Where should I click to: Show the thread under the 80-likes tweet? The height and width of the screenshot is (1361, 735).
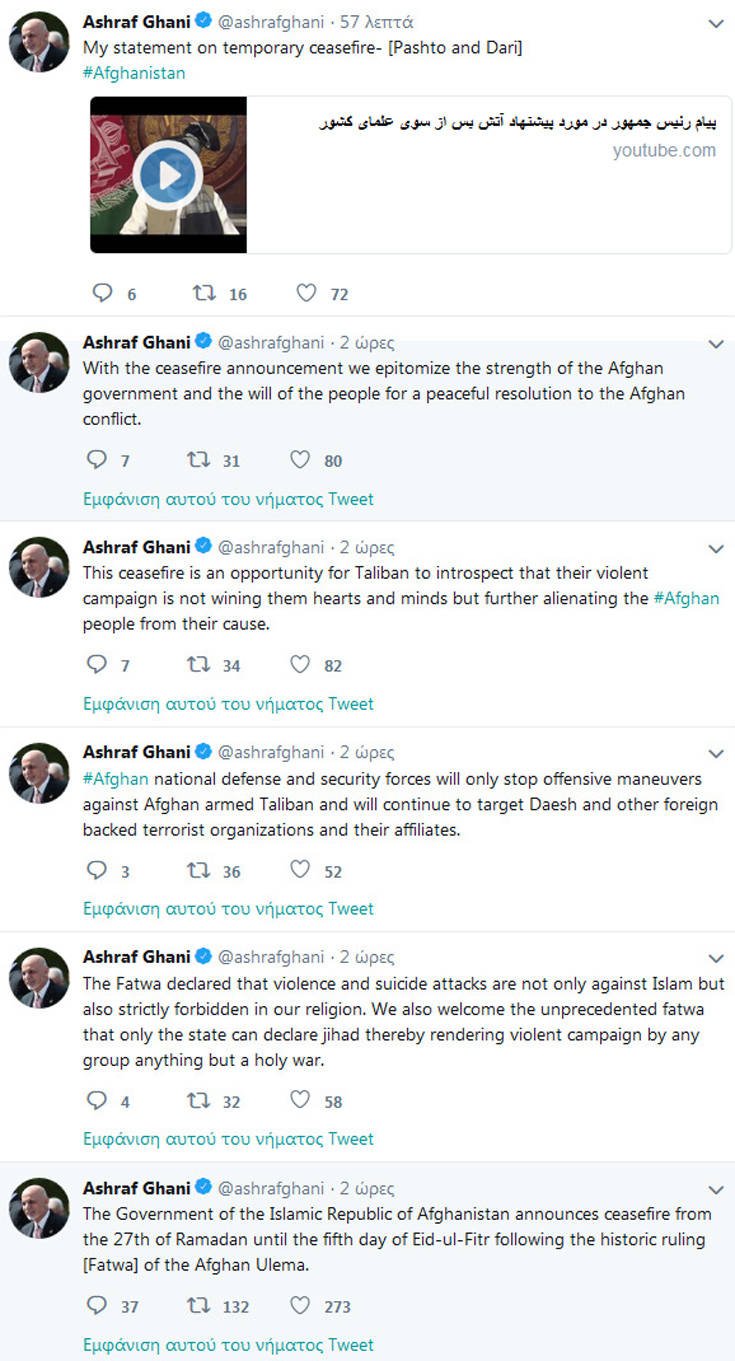click(x=228, y=498)
